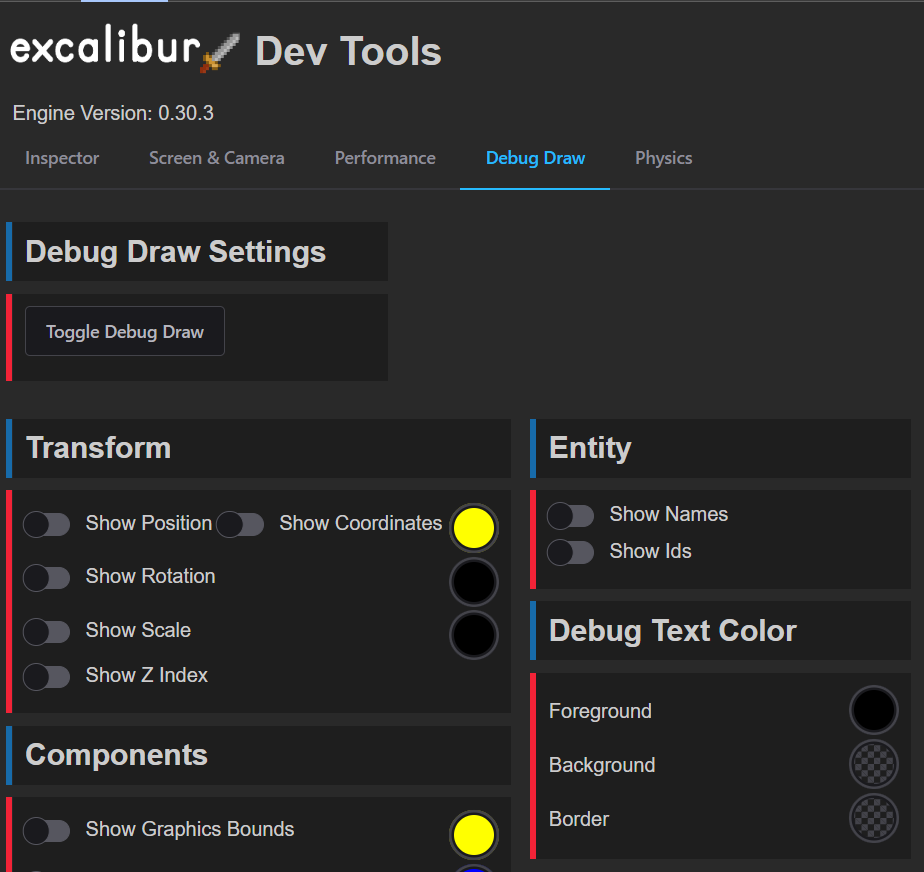Screen dimensions: 924x872
Task: Enable Show Coordinates toggle
Action: [x=241, y=524]
